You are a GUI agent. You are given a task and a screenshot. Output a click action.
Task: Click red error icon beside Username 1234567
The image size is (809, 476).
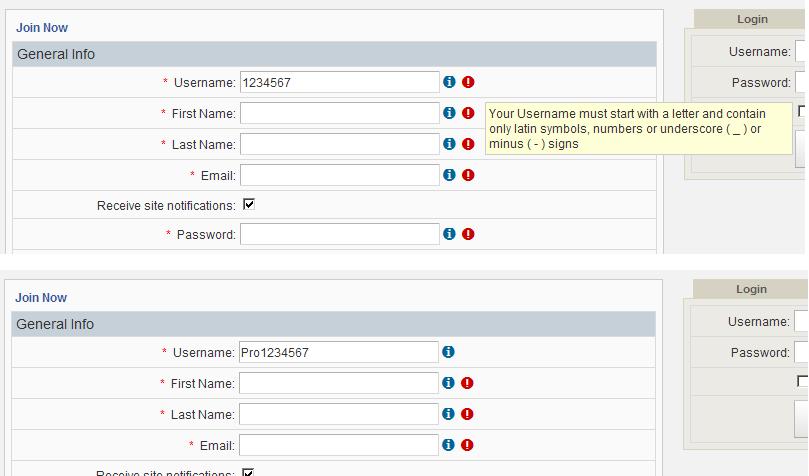[468, 82]
